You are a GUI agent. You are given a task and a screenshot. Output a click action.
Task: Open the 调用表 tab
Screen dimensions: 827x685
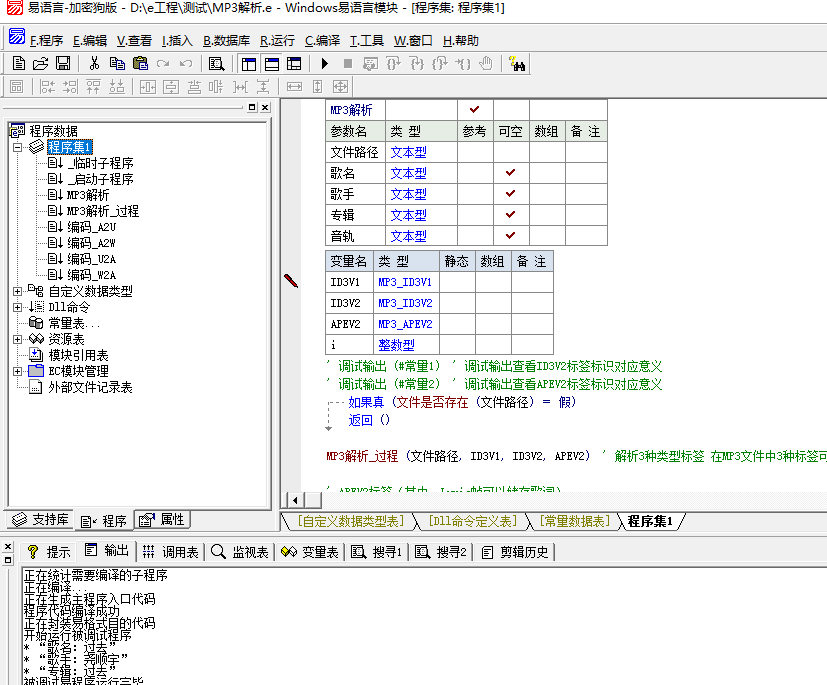(171, 552)
